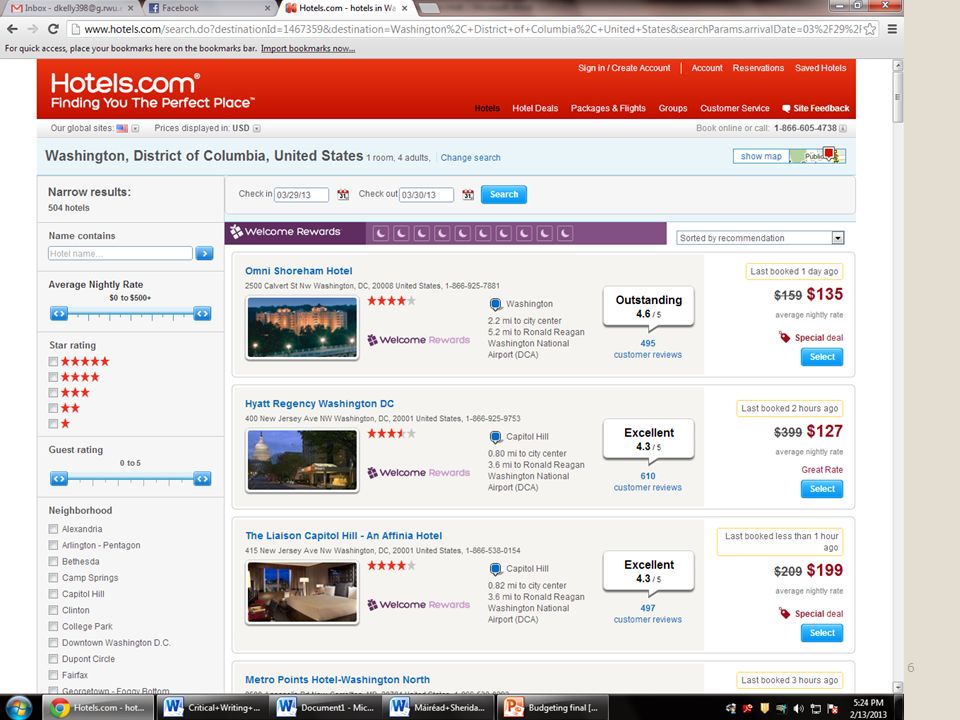Select the Omni Shoreham Hotel room

tap(822, 357)
